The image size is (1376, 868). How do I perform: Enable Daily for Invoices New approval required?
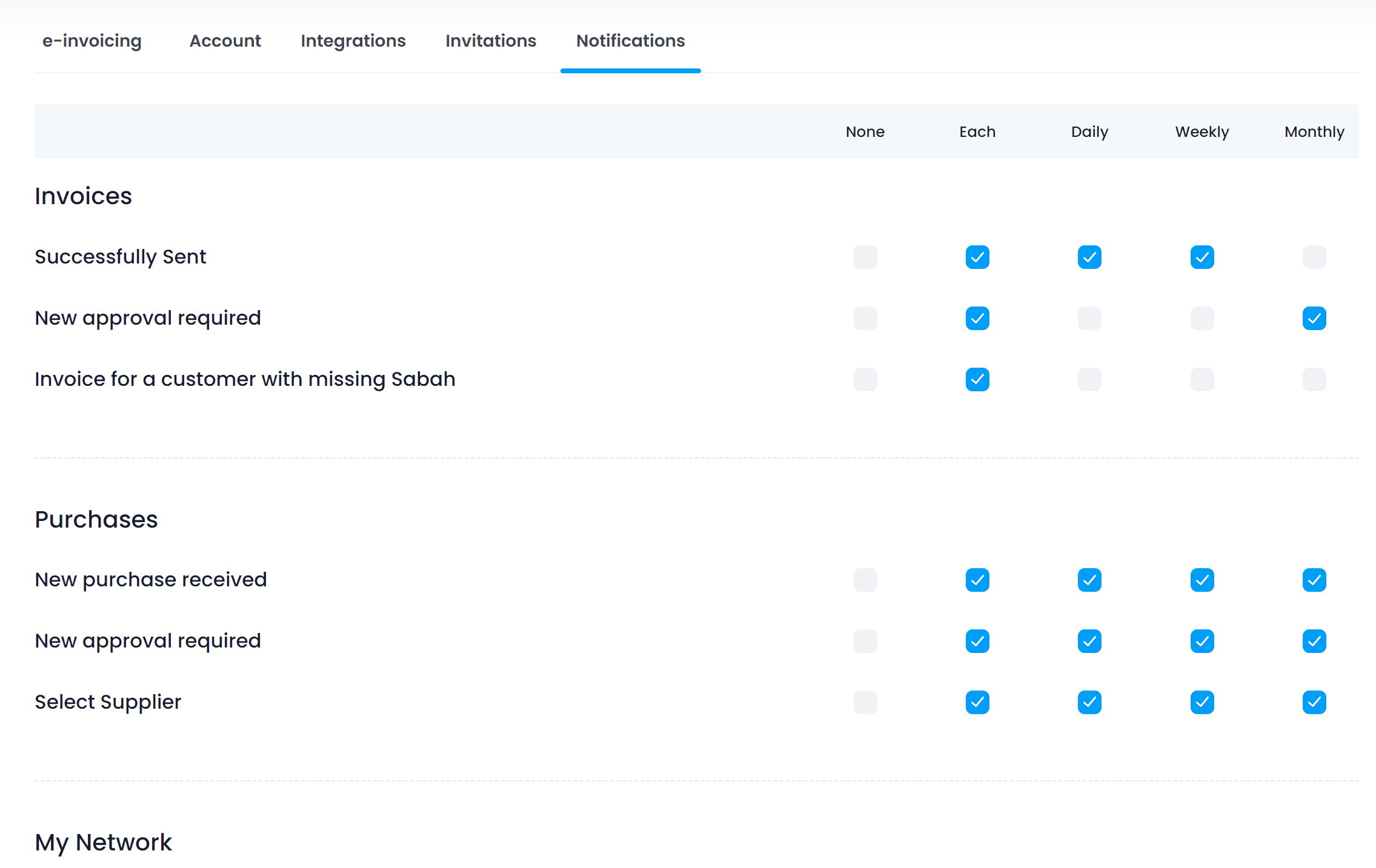(x=1089, y=319)
